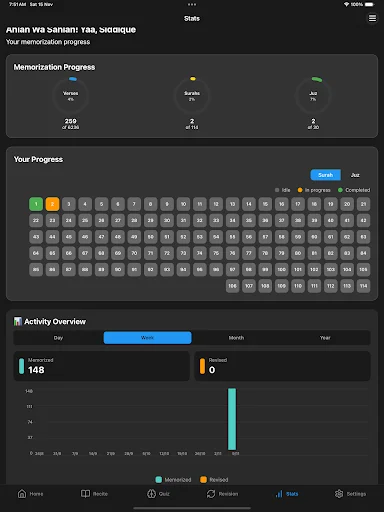Select surah tile 64
The width and height of the screenshot is (384, 512).
pos(36,253)
